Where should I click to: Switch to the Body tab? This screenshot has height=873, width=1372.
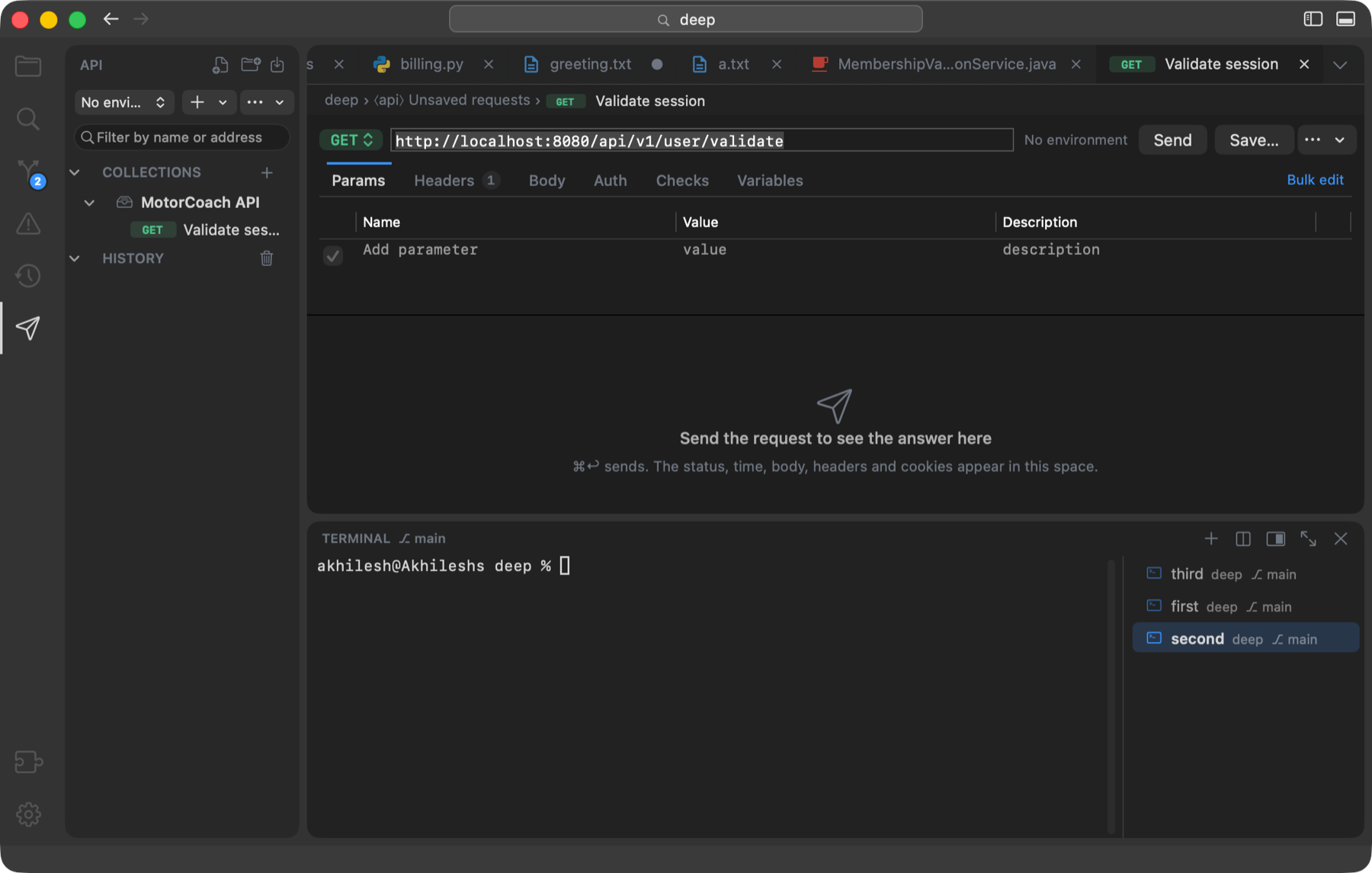coord(547,181)
